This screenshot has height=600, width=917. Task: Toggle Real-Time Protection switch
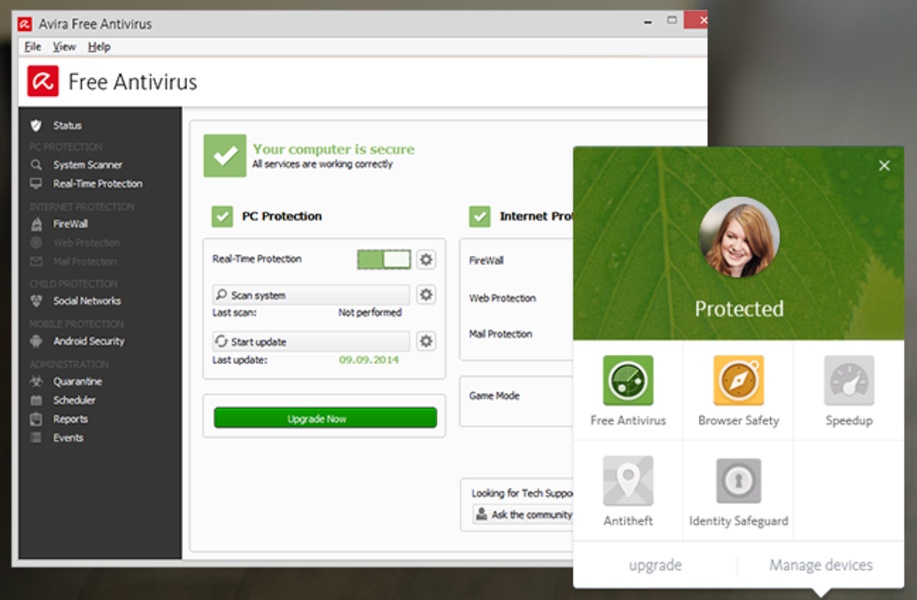click(x=384, y=259)
